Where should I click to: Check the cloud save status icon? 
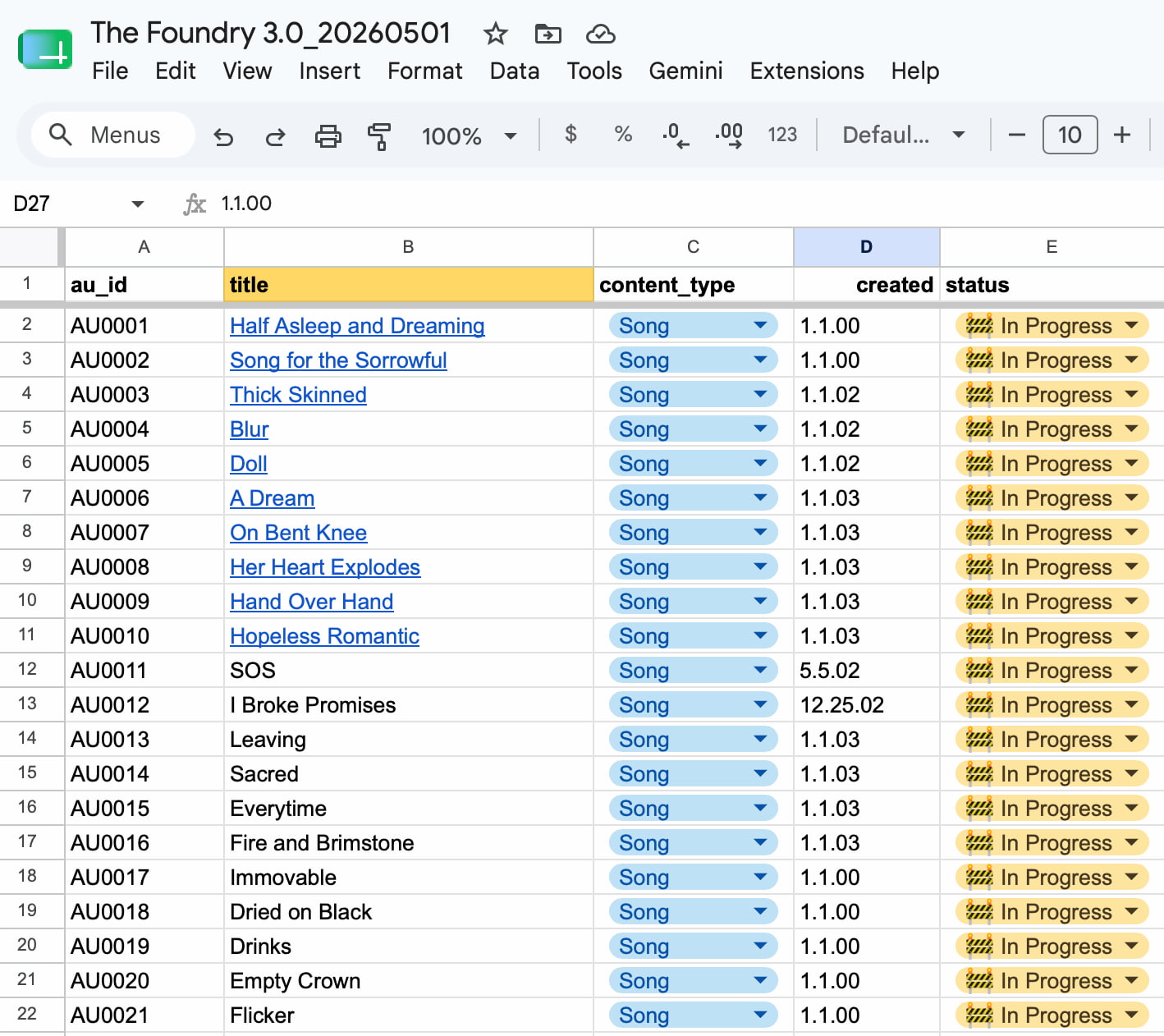click(x=601, y=34)
